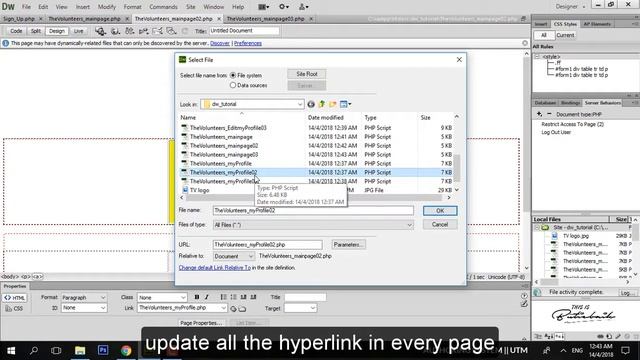This screenshot has height=360, width=640.
Task: Click the File name input field
Action: coord(313,211)
